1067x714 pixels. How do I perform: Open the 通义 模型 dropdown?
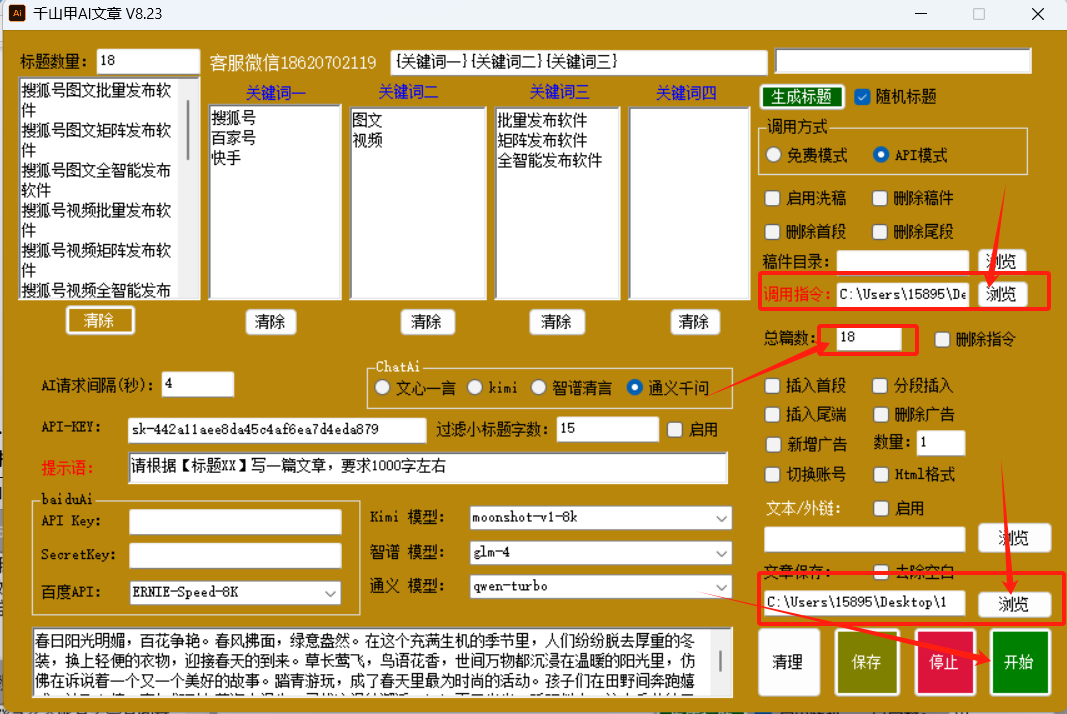tap(600, 587)
